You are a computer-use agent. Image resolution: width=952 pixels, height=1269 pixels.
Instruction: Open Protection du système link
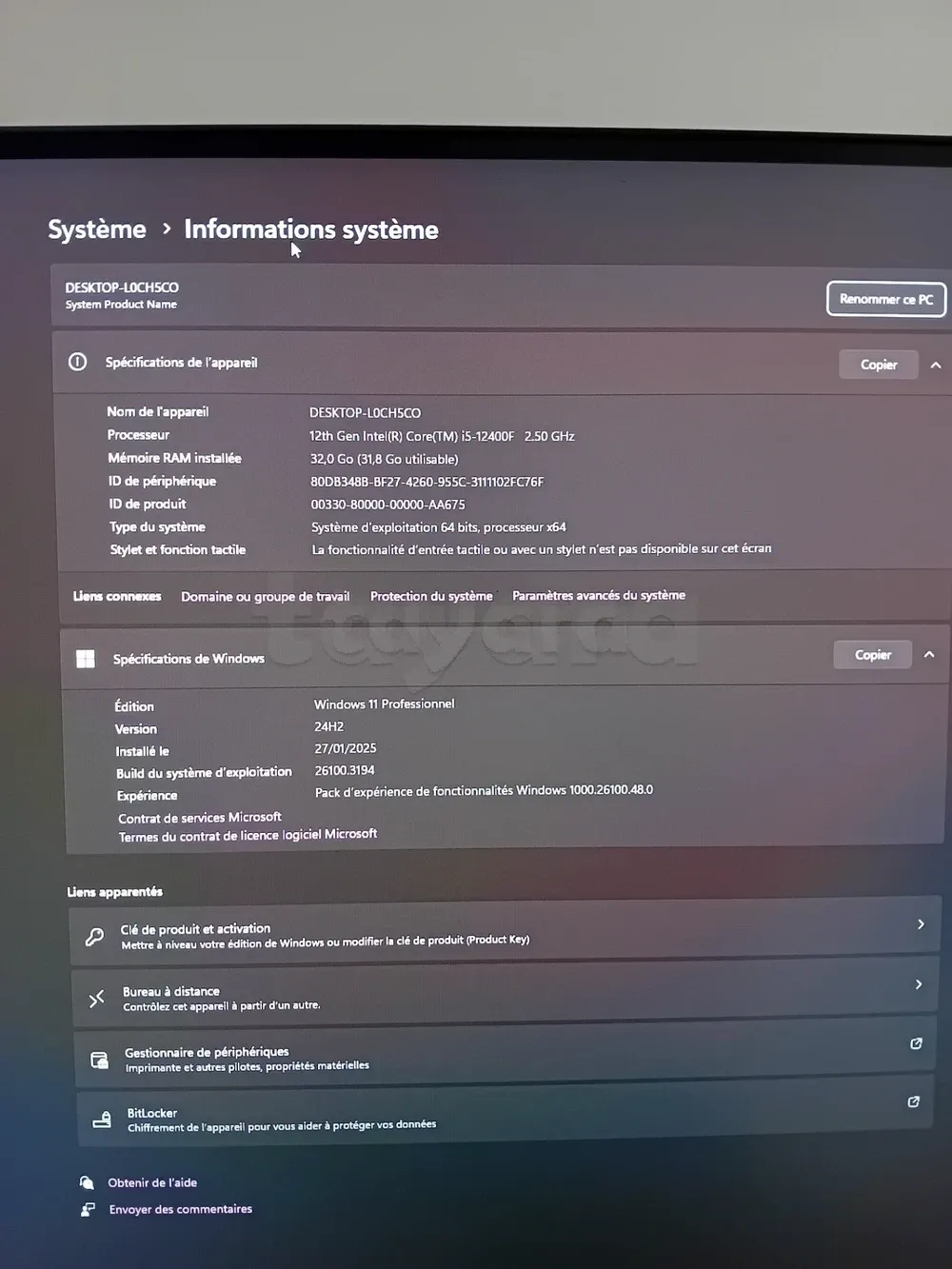[431, 596]
